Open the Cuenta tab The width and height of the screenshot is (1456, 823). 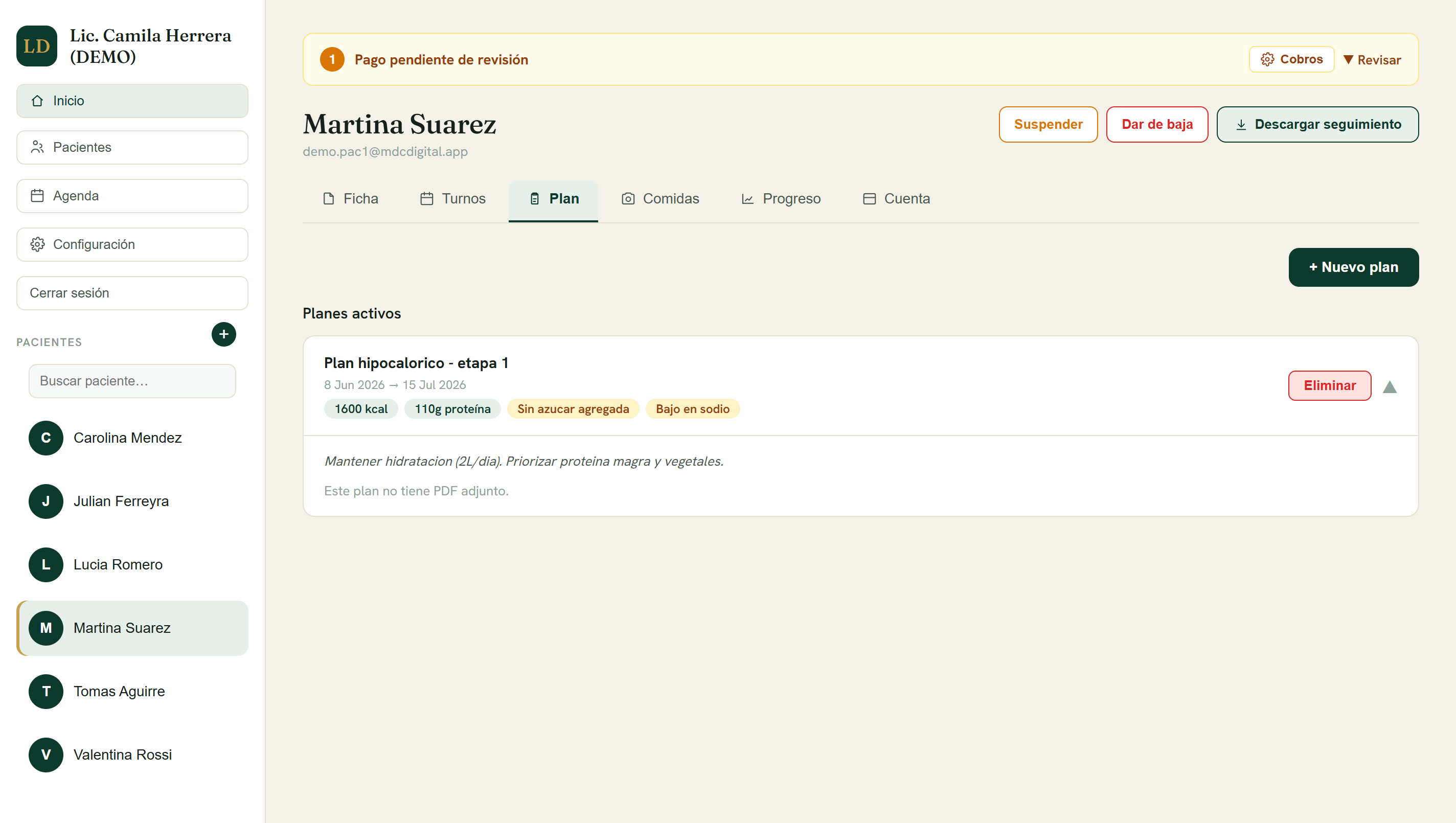896,198
